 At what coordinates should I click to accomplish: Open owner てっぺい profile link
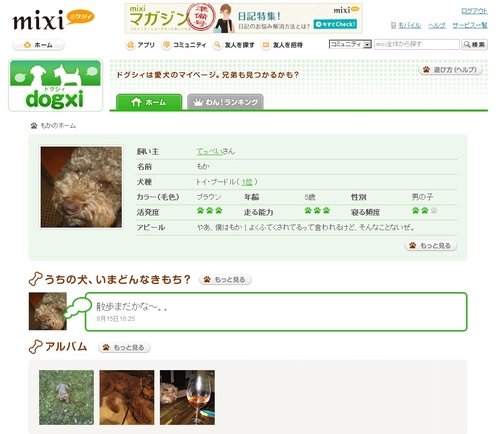coord(209,151)
